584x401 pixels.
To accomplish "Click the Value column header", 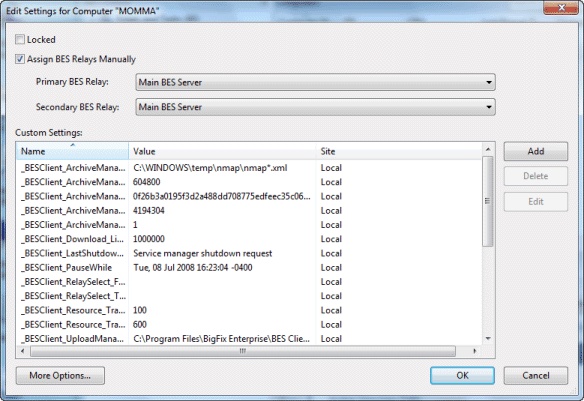I will pos(222,151).
